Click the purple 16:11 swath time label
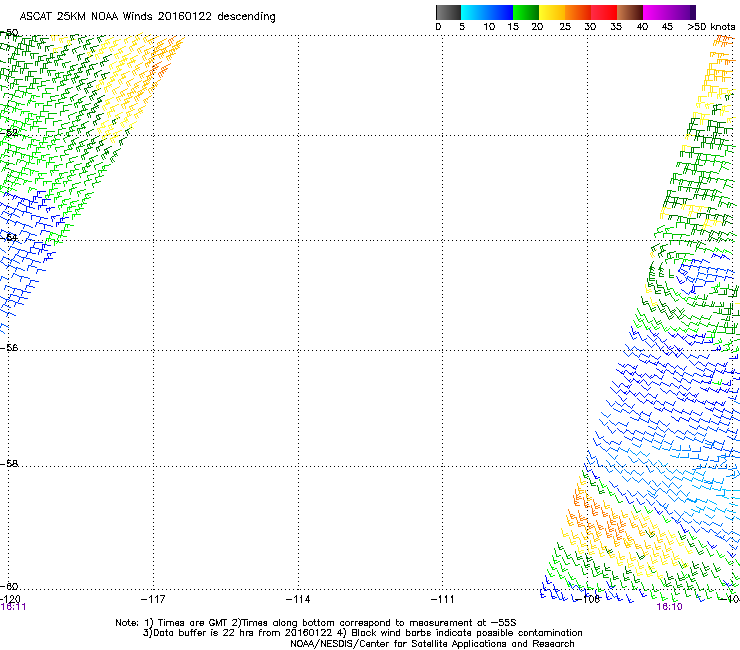 tap(13, 607)
